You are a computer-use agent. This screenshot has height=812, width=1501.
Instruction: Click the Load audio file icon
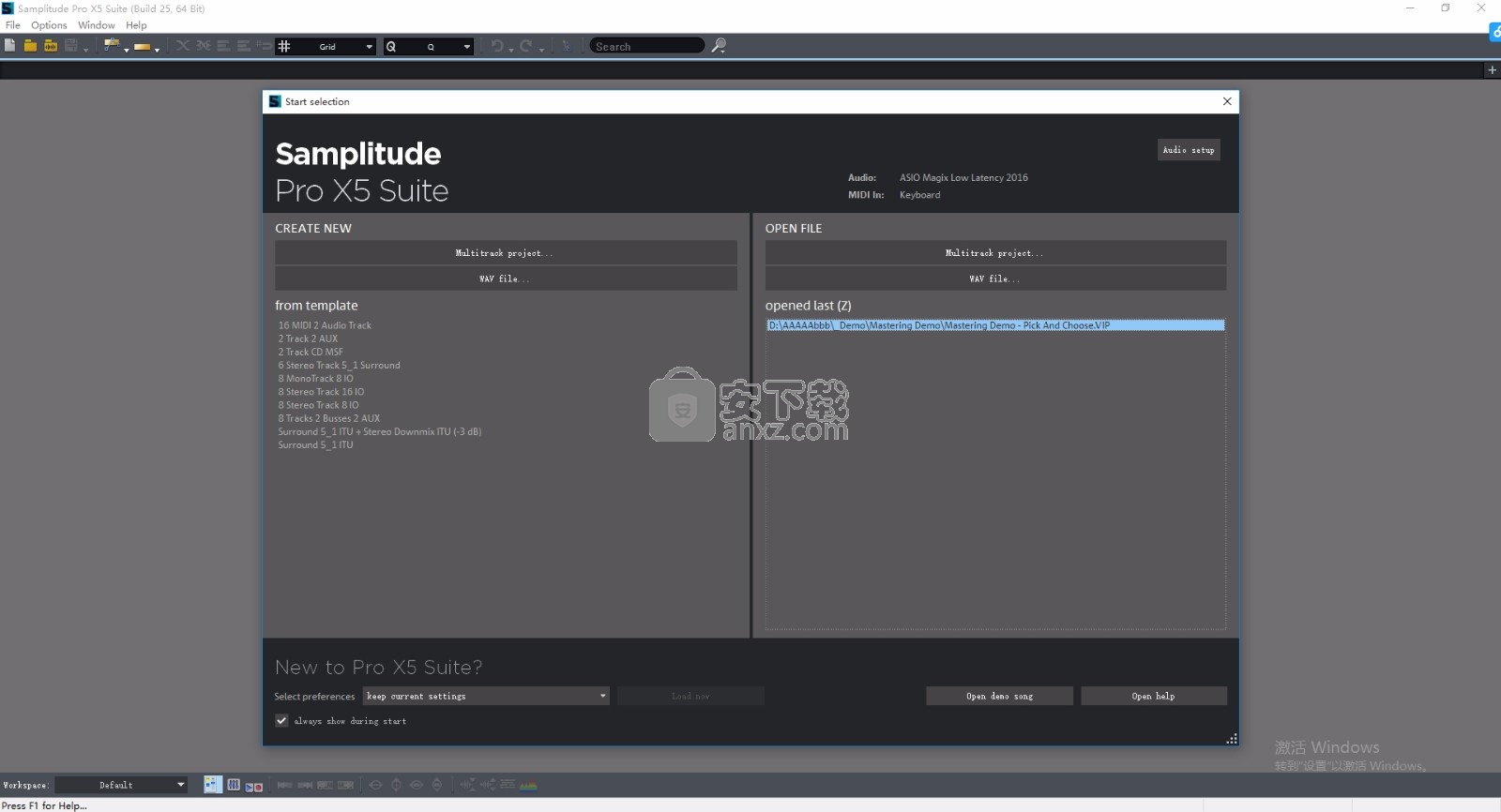(x=51, y=45)
